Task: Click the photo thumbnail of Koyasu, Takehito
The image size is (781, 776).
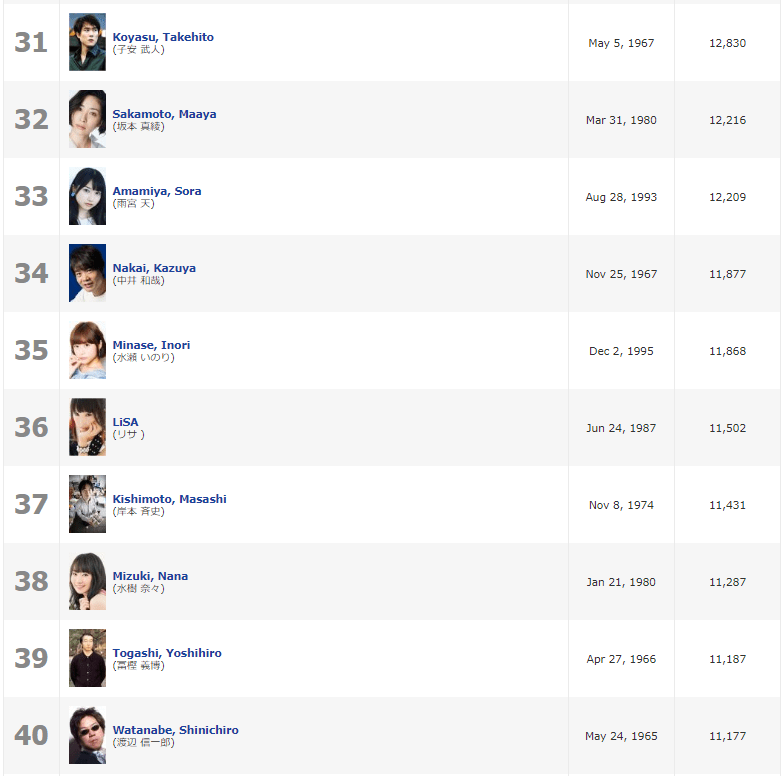Action: click(87, 42)
